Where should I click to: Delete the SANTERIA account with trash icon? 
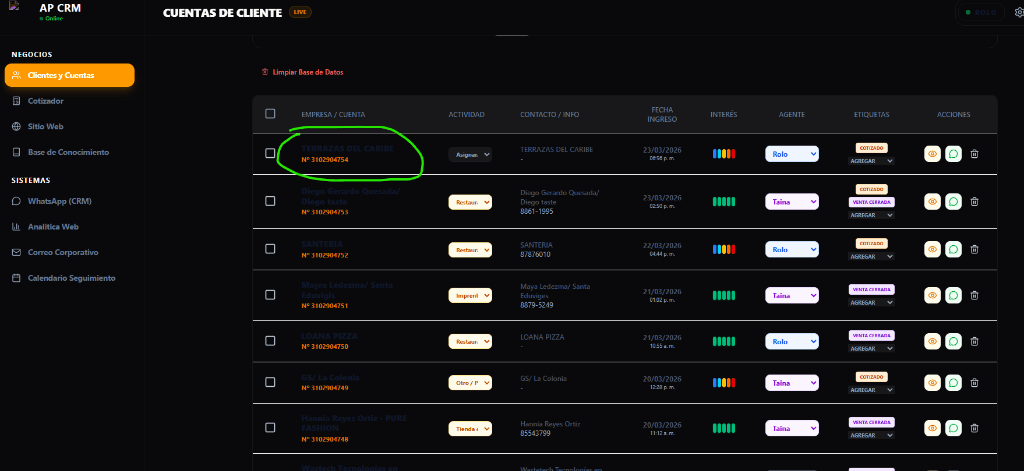pos(975,248)
